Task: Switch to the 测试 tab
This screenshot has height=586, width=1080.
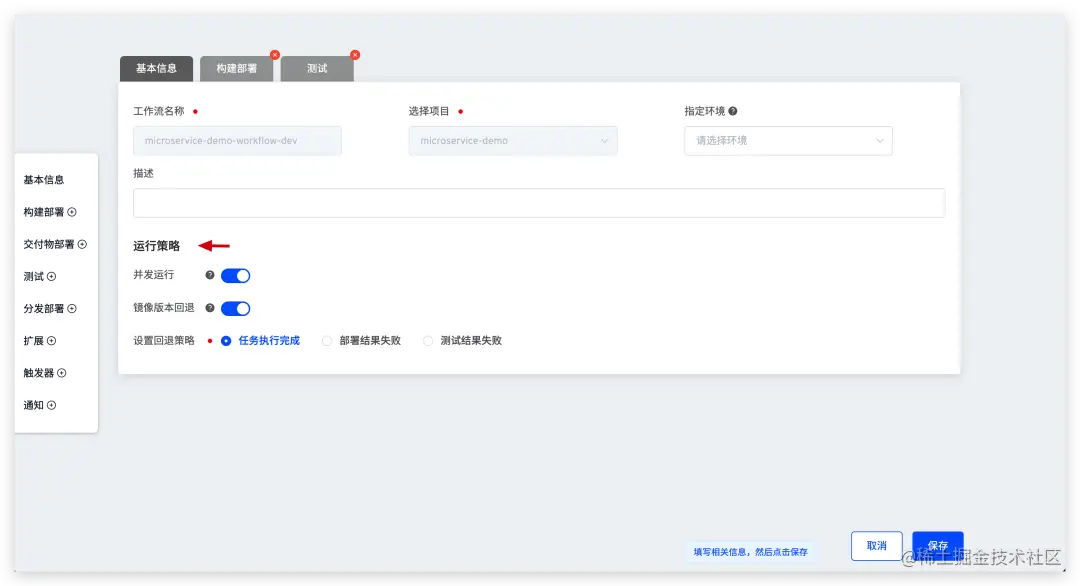Action: click(x=317, y=69)
